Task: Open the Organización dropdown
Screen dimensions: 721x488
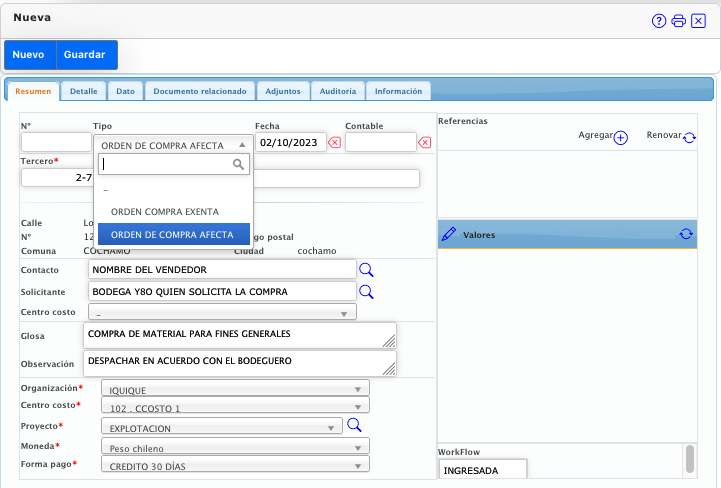Action: coord(235,389)
